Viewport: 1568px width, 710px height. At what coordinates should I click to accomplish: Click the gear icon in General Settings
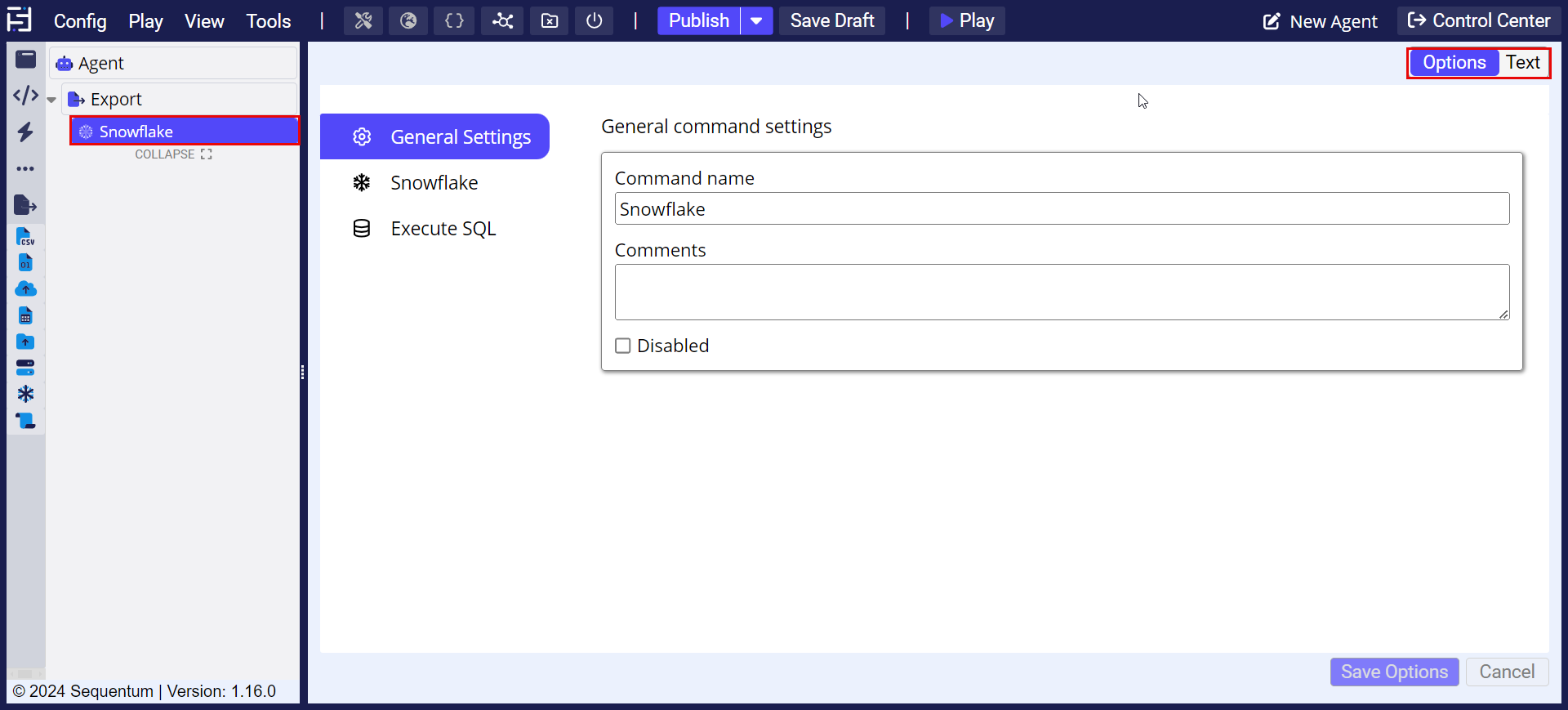click(362, 137)
